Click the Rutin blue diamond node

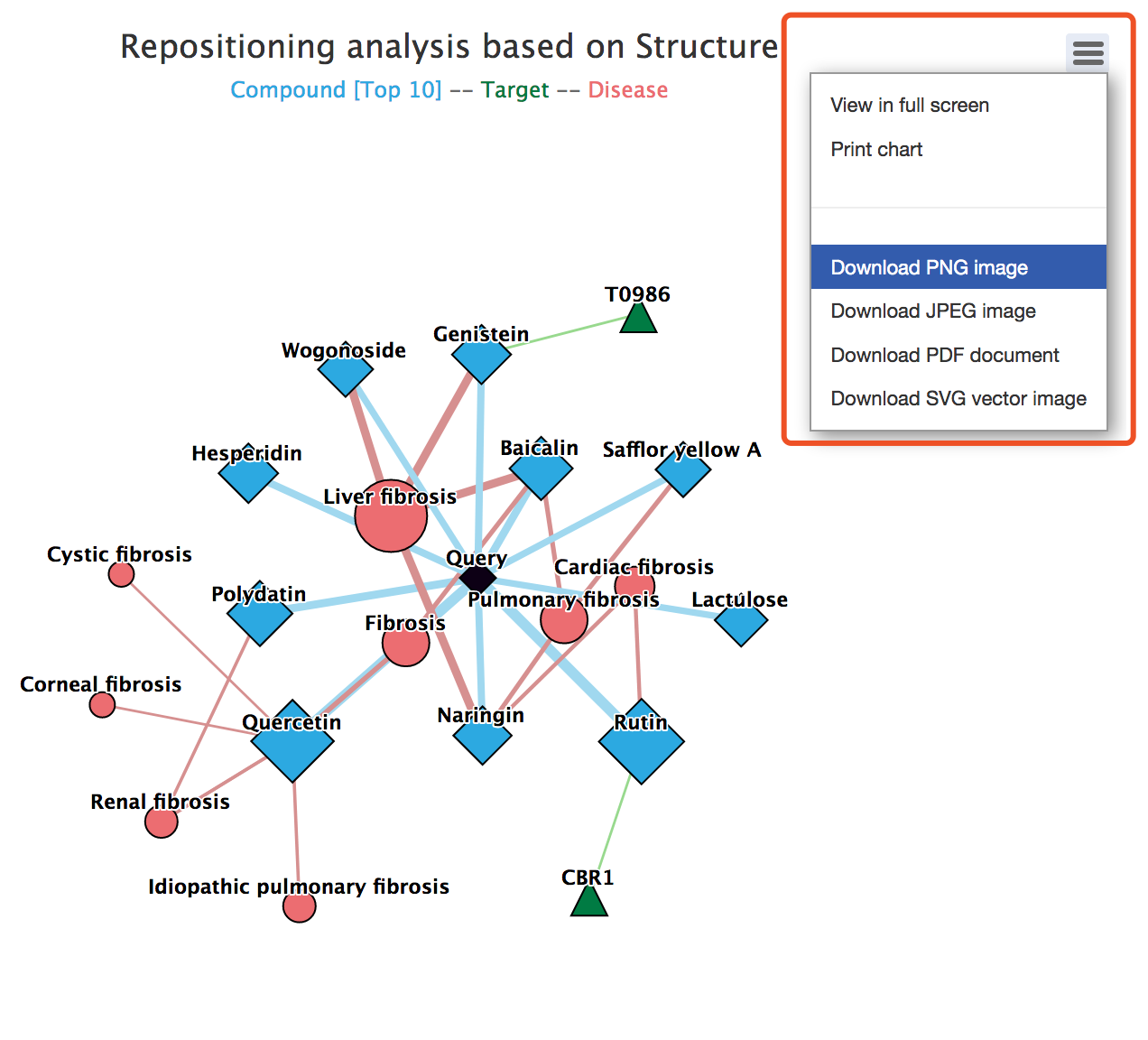pos(642,741)
